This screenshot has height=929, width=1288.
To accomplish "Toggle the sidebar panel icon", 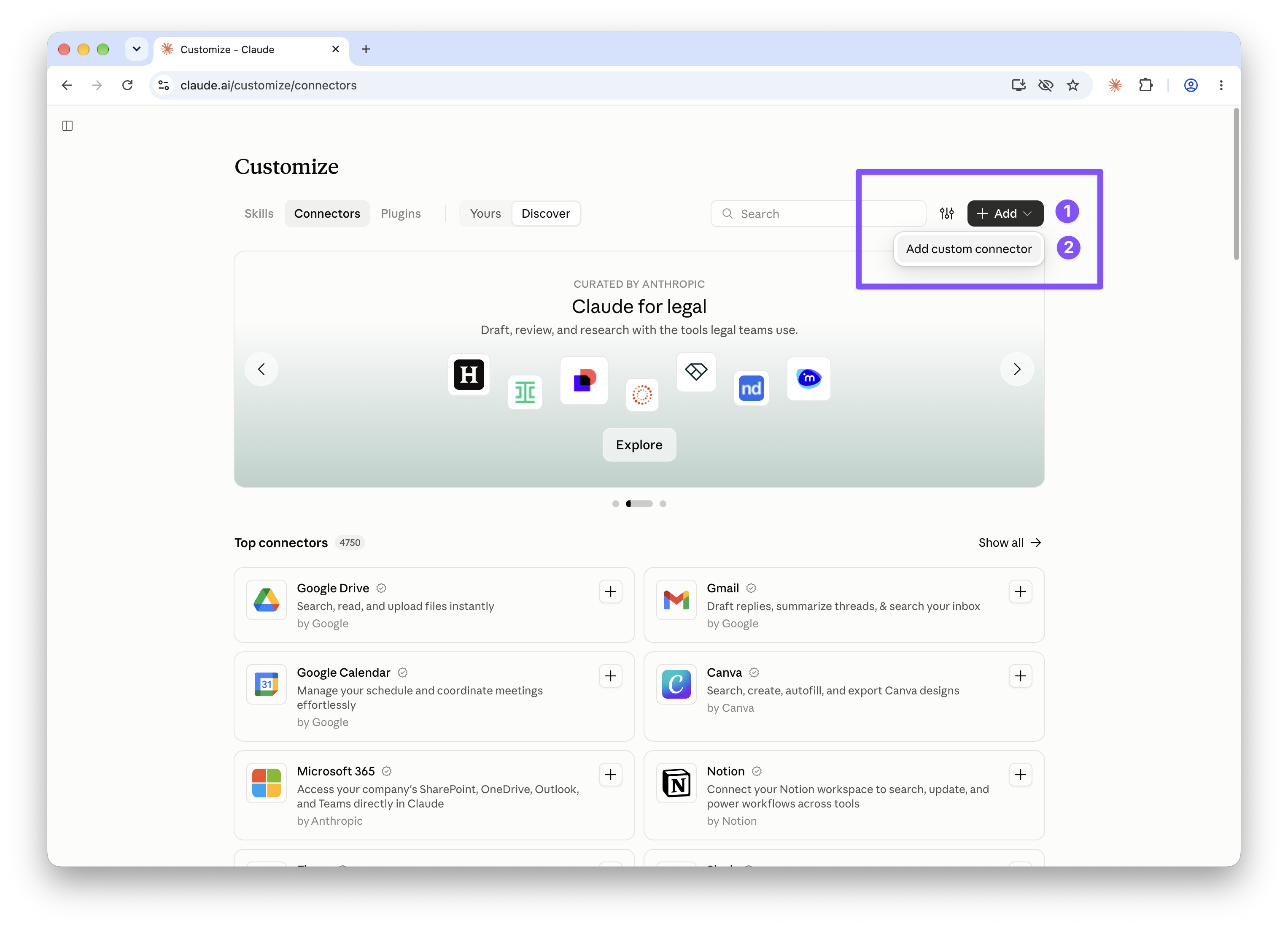I will 67,126.
